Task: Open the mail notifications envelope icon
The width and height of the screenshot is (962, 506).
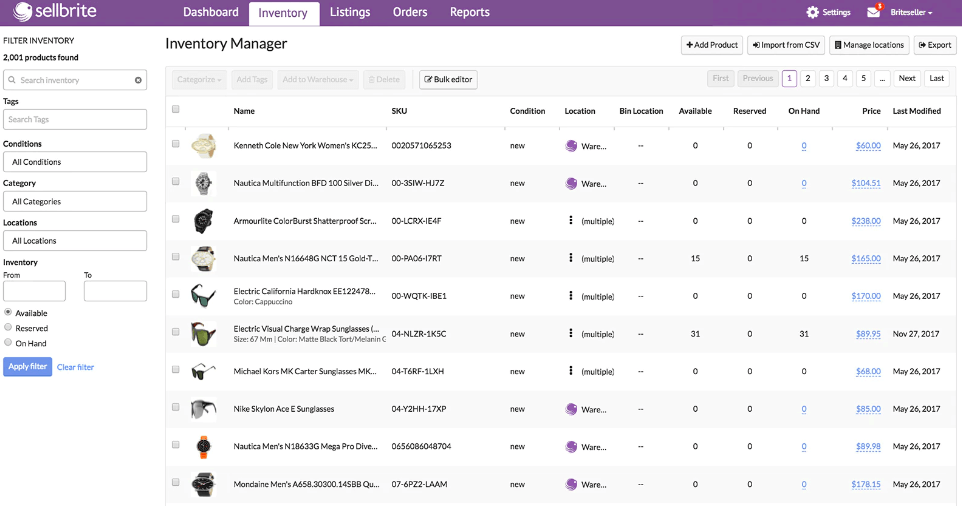Action: coord(874,12)
